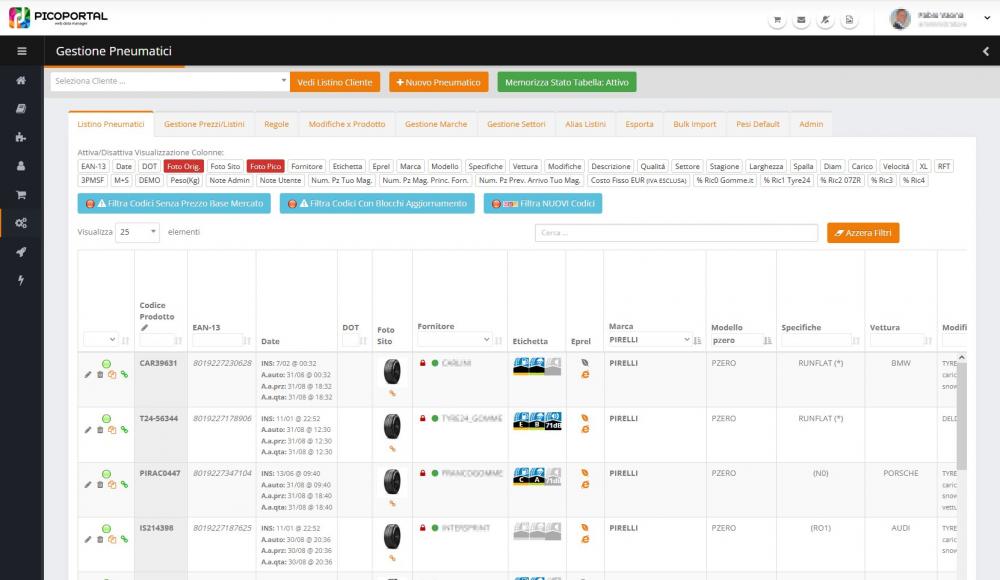Click the table vertical scrollbar
Viewport: 1000px width, 580px height.
(962, 416)
